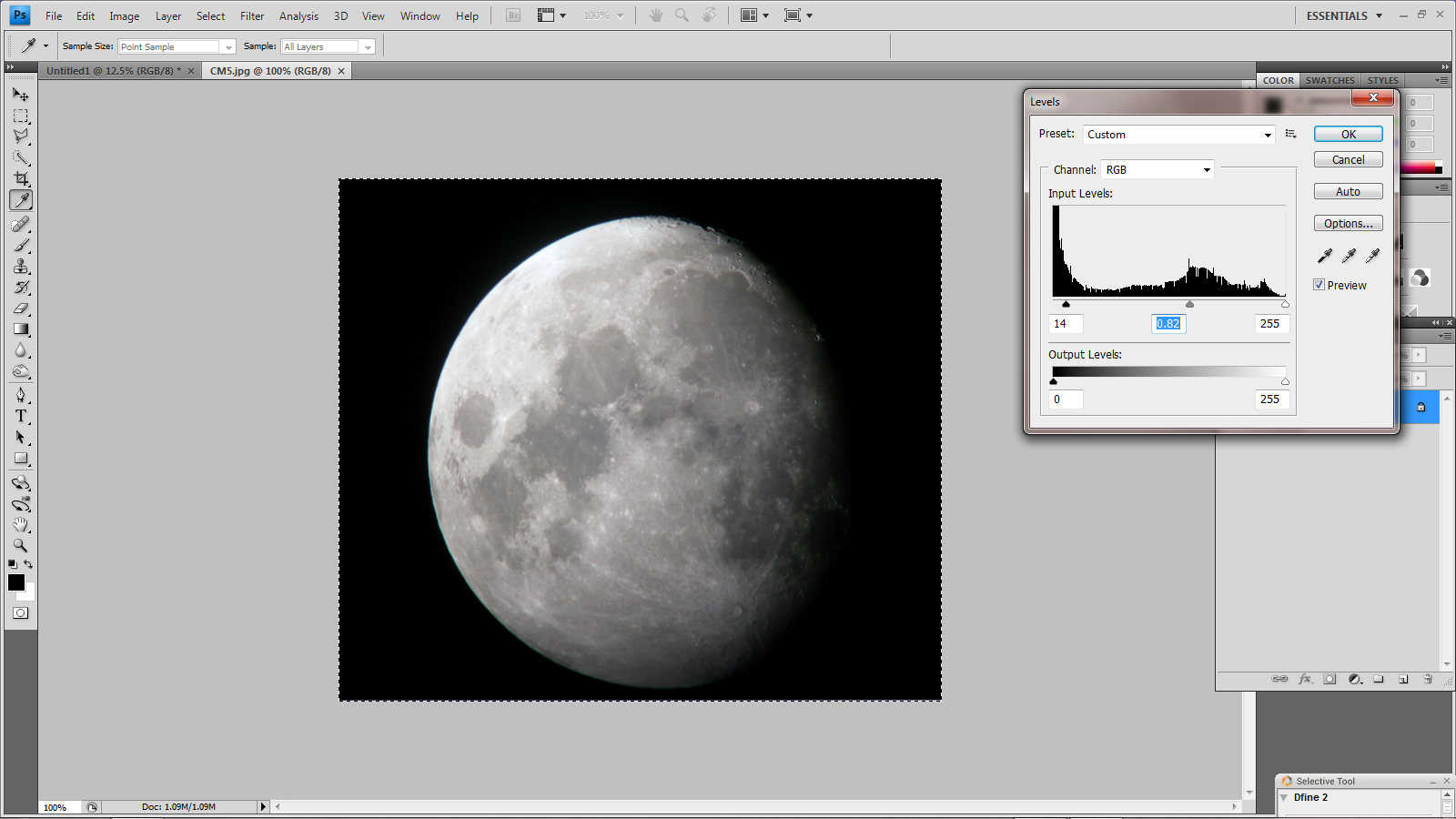The image size is (1456, 819).
Task: Expand the Sample Size dropdown
Action: pos(177,46)
